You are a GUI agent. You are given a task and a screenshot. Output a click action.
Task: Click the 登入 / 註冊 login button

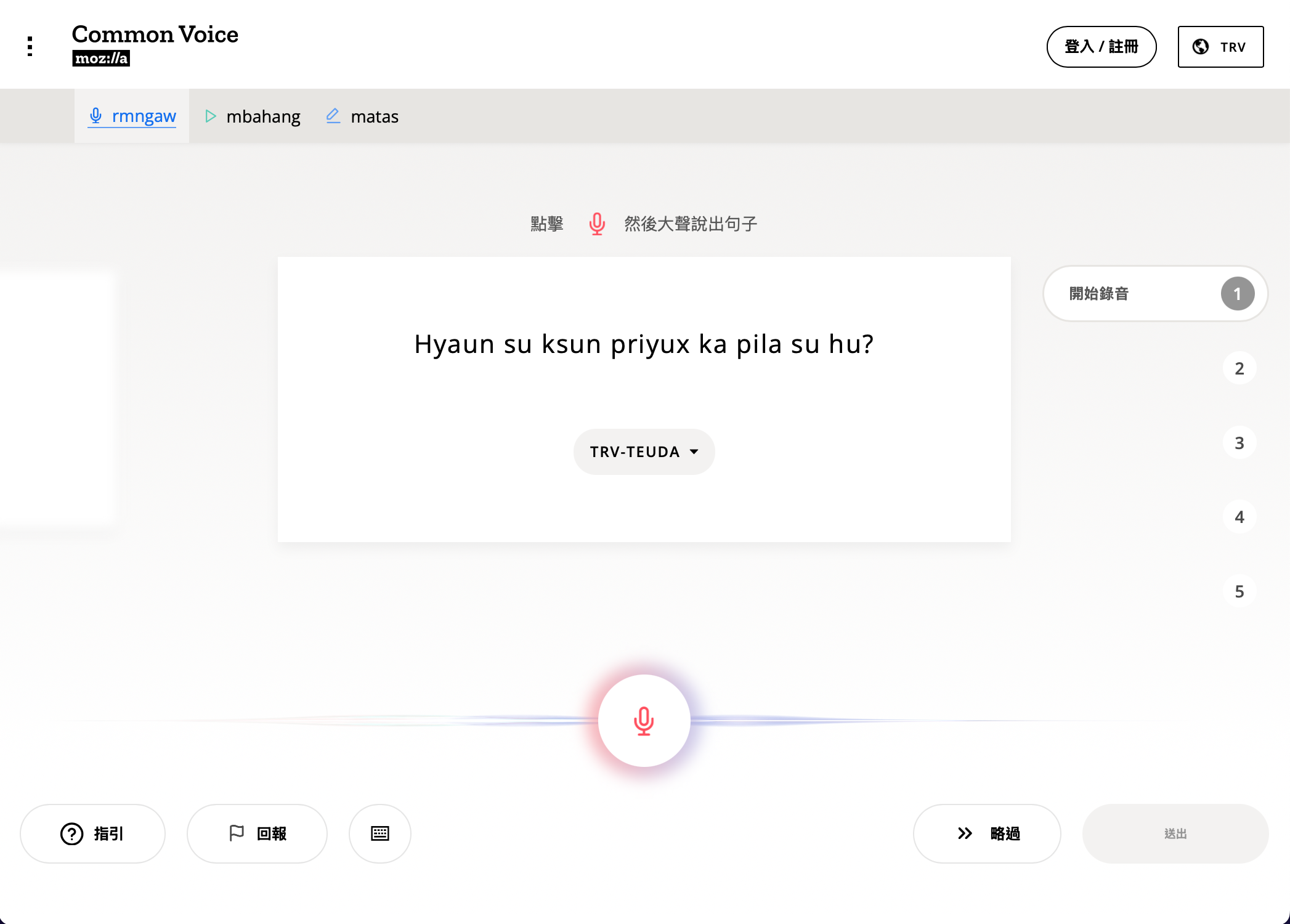(1101, 47)
